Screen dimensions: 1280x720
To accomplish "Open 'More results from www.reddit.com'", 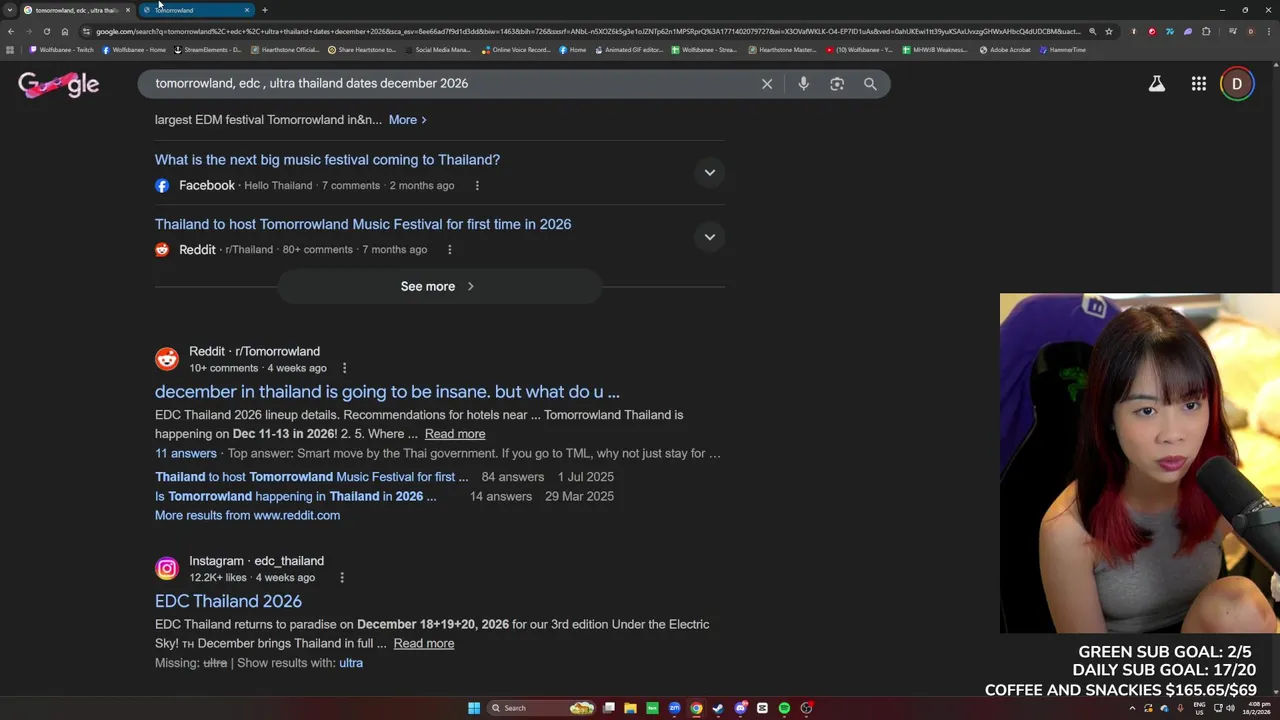I will tap(247, 515).
